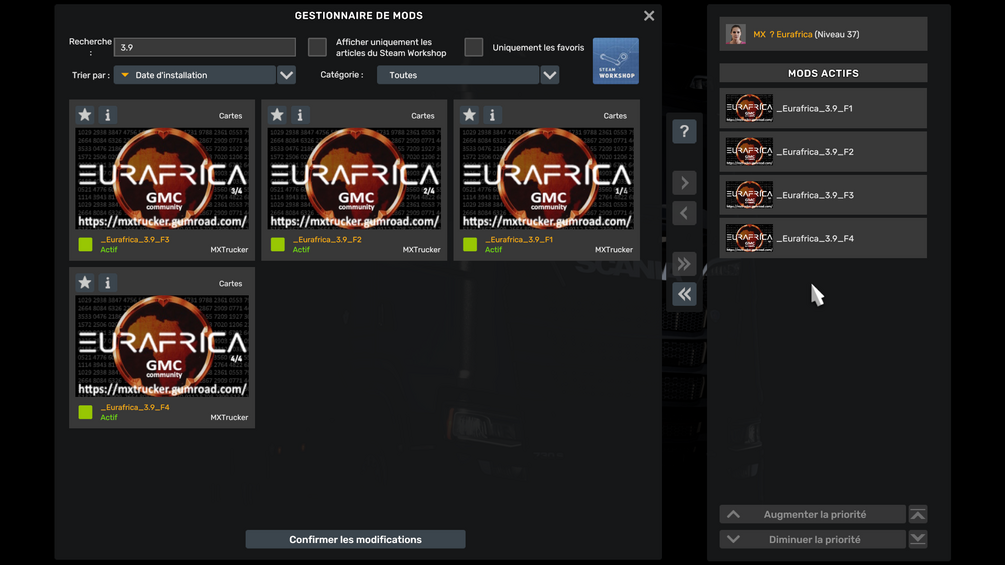Enable Uniquement les favoris checkbox
Screen dimensions: 1005x565
tap(474, 47)
